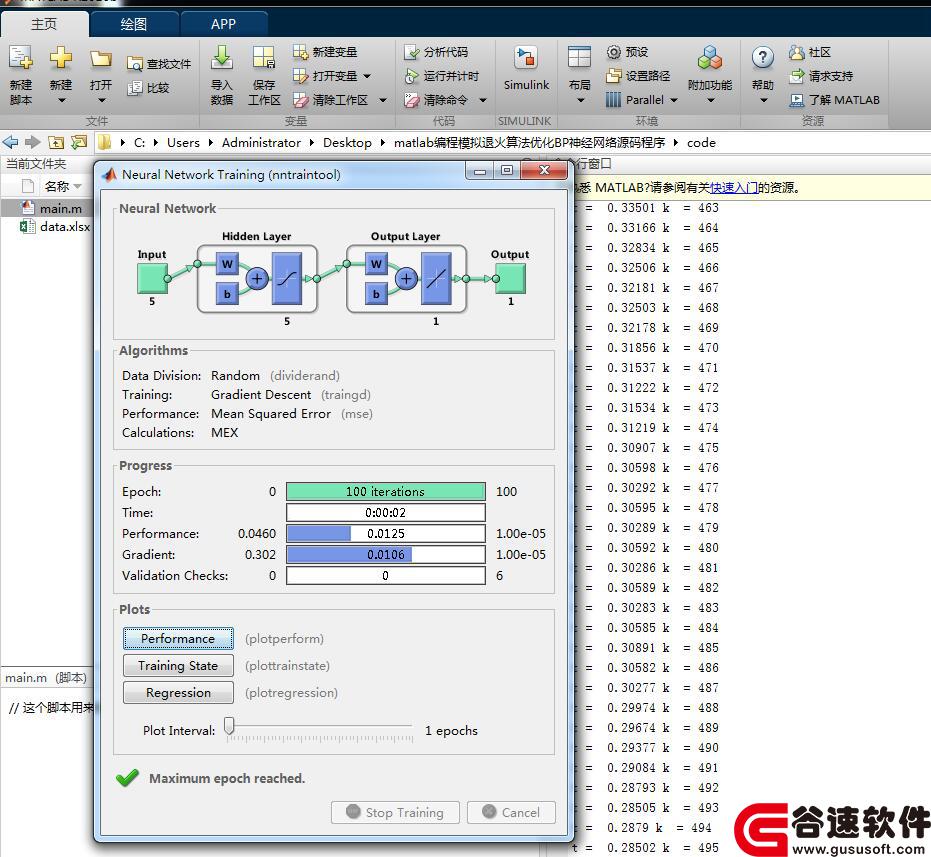This screenshot has height=857, width=931.
Task: Click the 社区 community icon
Action: 796,52
